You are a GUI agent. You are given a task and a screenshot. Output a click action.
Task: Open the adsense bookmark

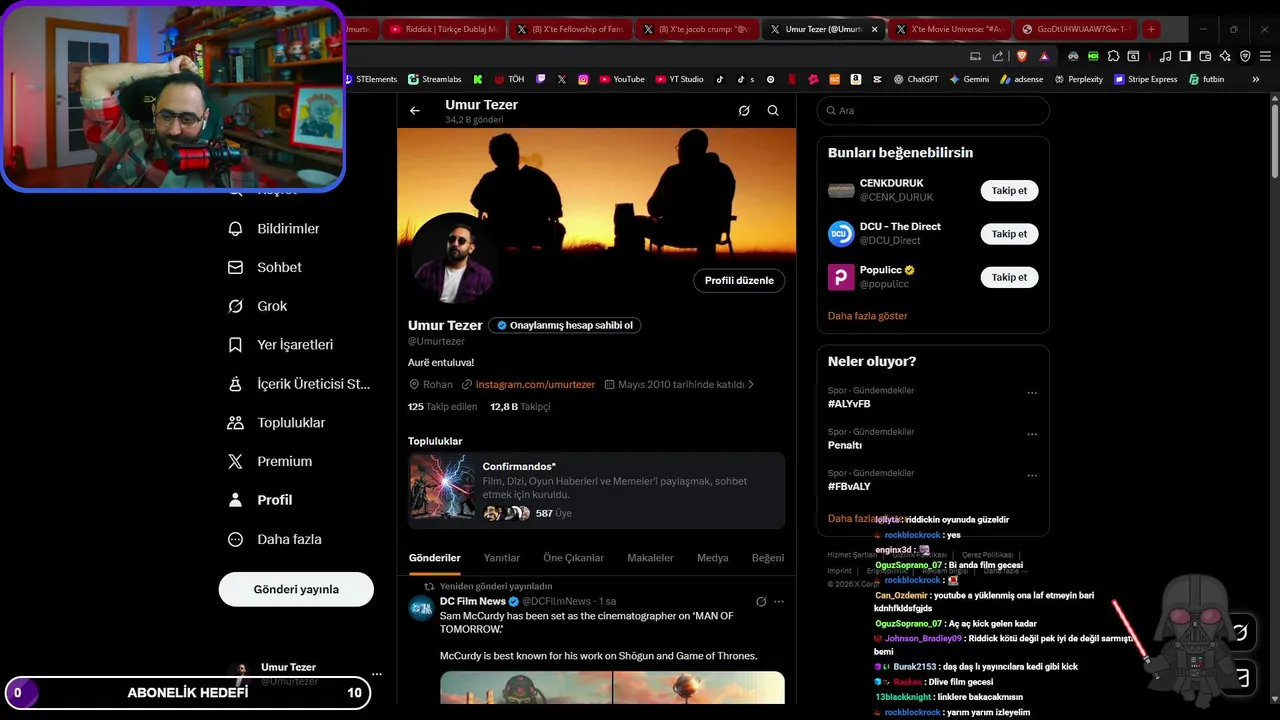click(1021, 79)
